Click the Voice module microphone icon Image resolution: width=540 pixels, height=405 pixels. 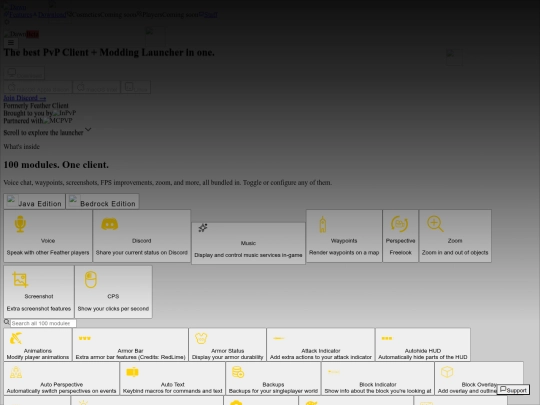tap(20, 224)
